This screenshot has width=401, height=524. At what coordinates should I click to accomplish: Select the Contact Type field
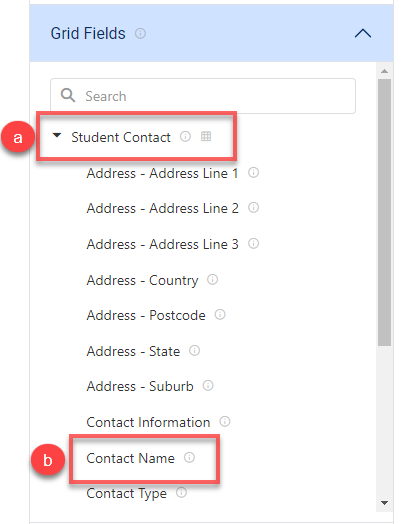[126, 494]
